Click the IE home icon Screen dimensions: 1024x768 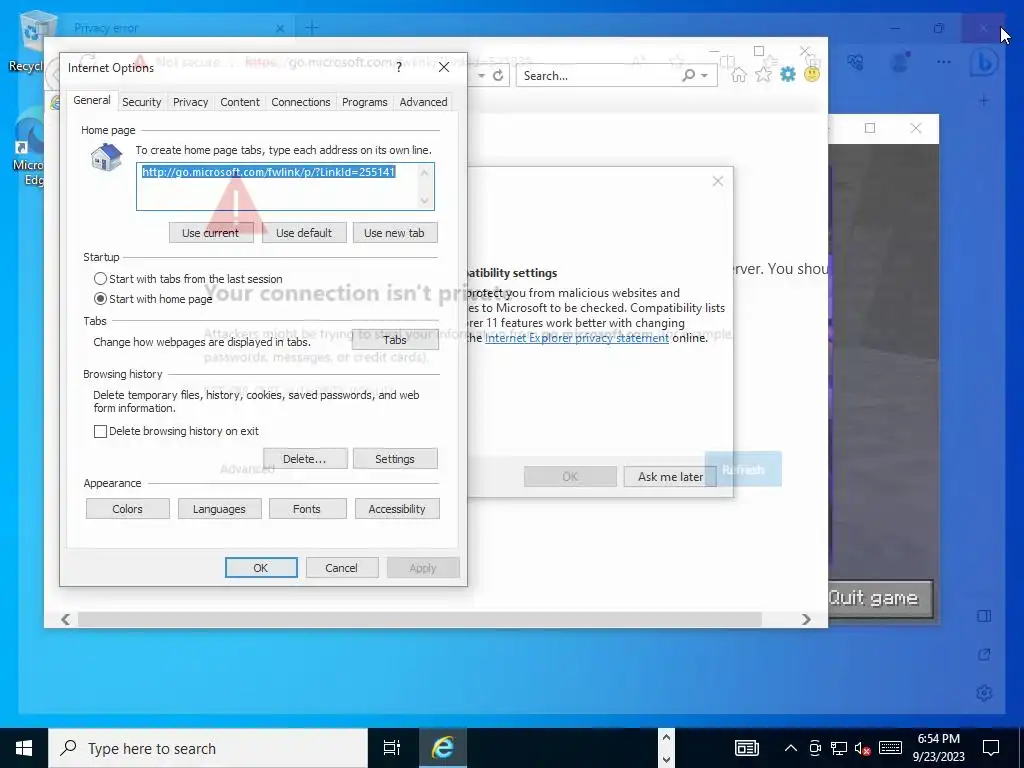point(739,74)
